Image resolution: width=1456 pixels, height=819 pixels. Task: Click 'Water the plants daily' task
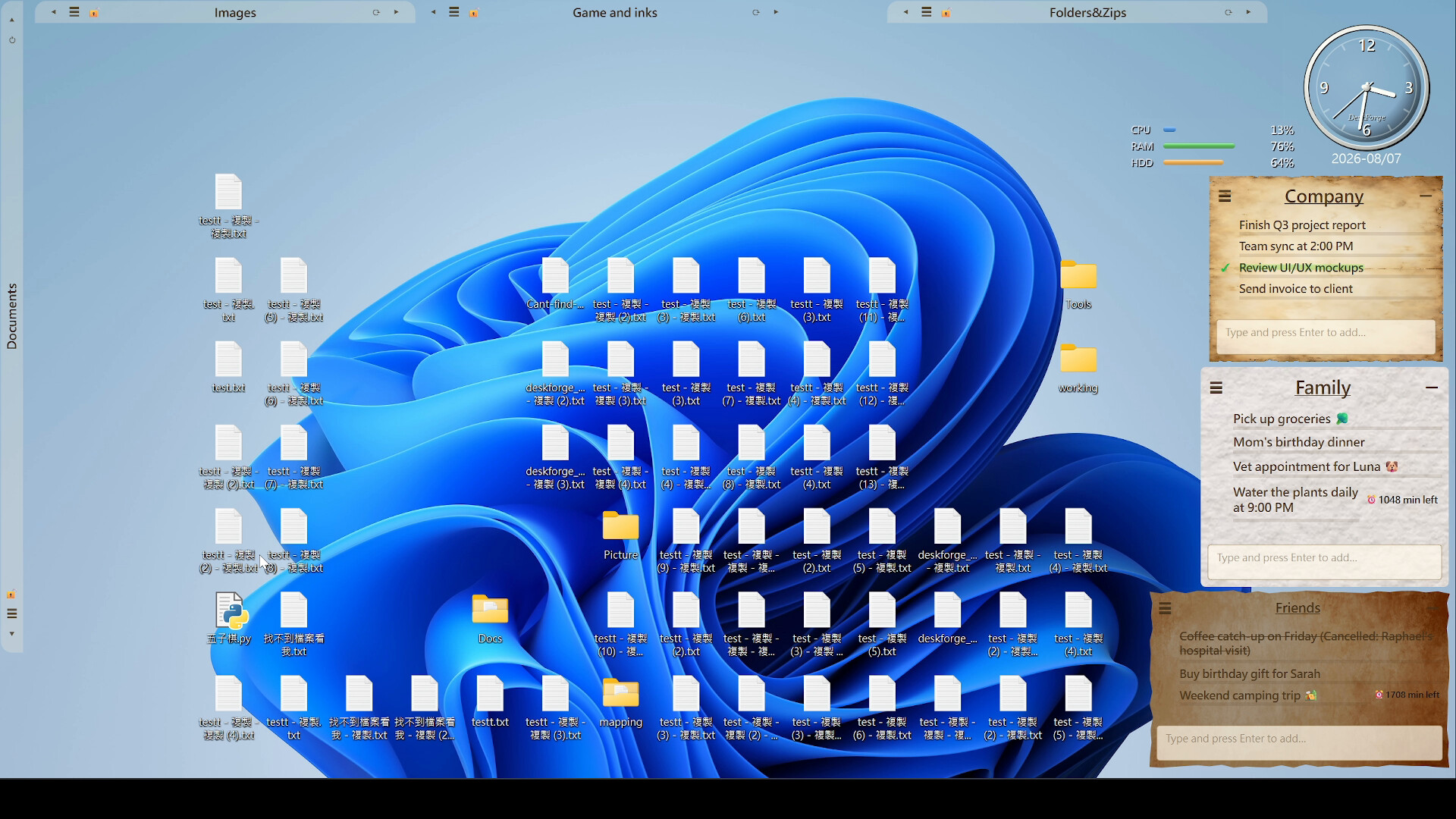(1295, 500)
